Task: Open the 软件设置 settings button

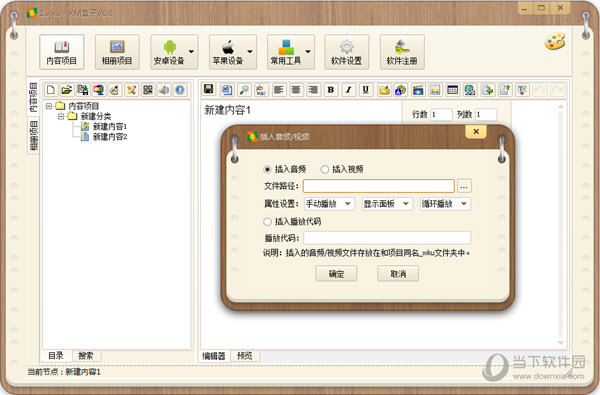Action: tap(347, 52)
